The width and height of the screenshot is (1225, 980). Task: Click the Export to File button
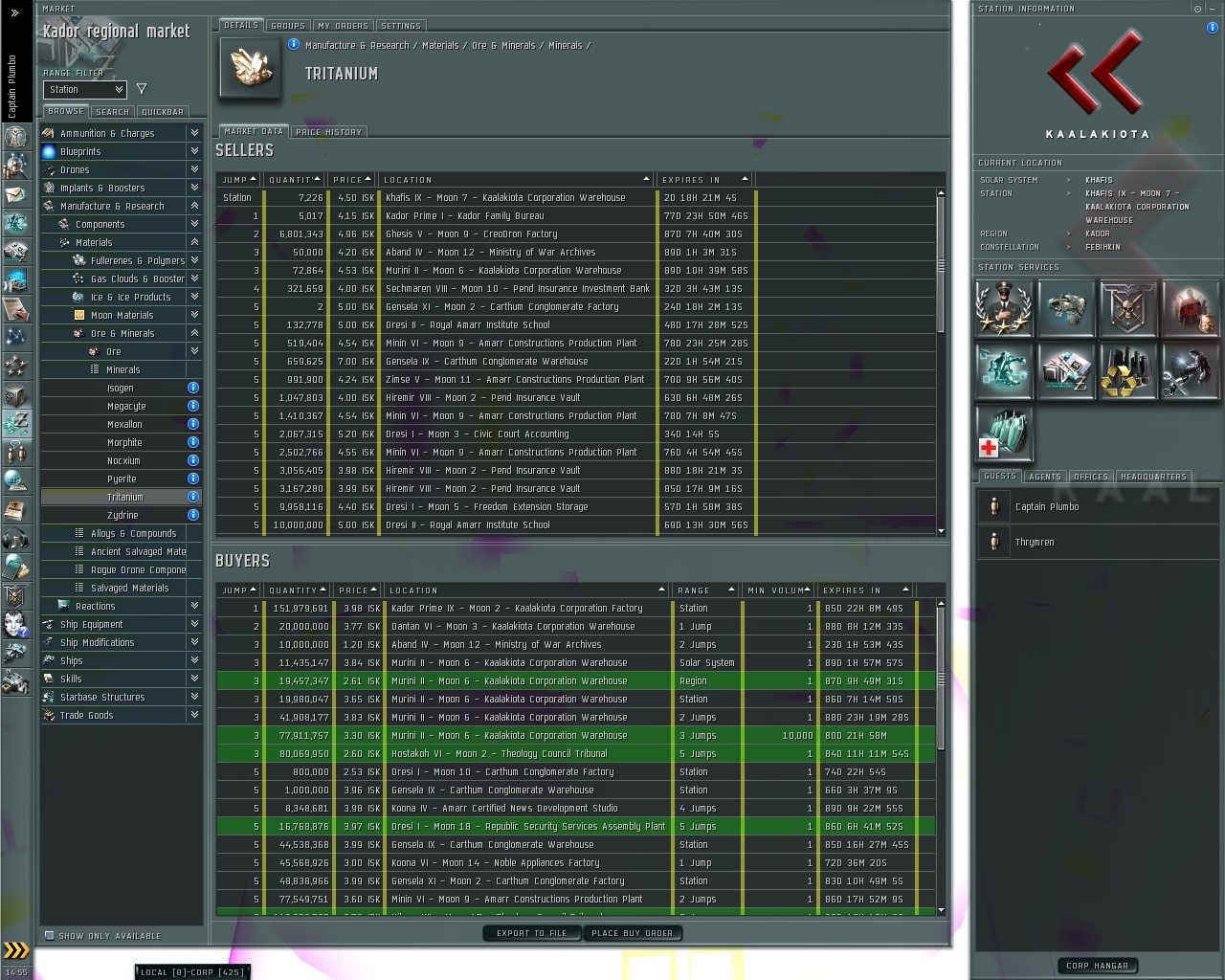coord(532,933)
